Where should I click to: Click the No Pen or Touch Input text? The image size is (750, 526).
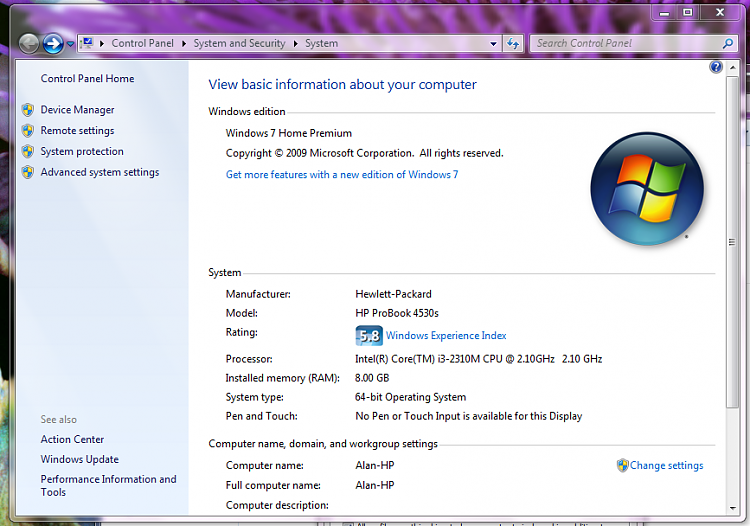[469, 416]
